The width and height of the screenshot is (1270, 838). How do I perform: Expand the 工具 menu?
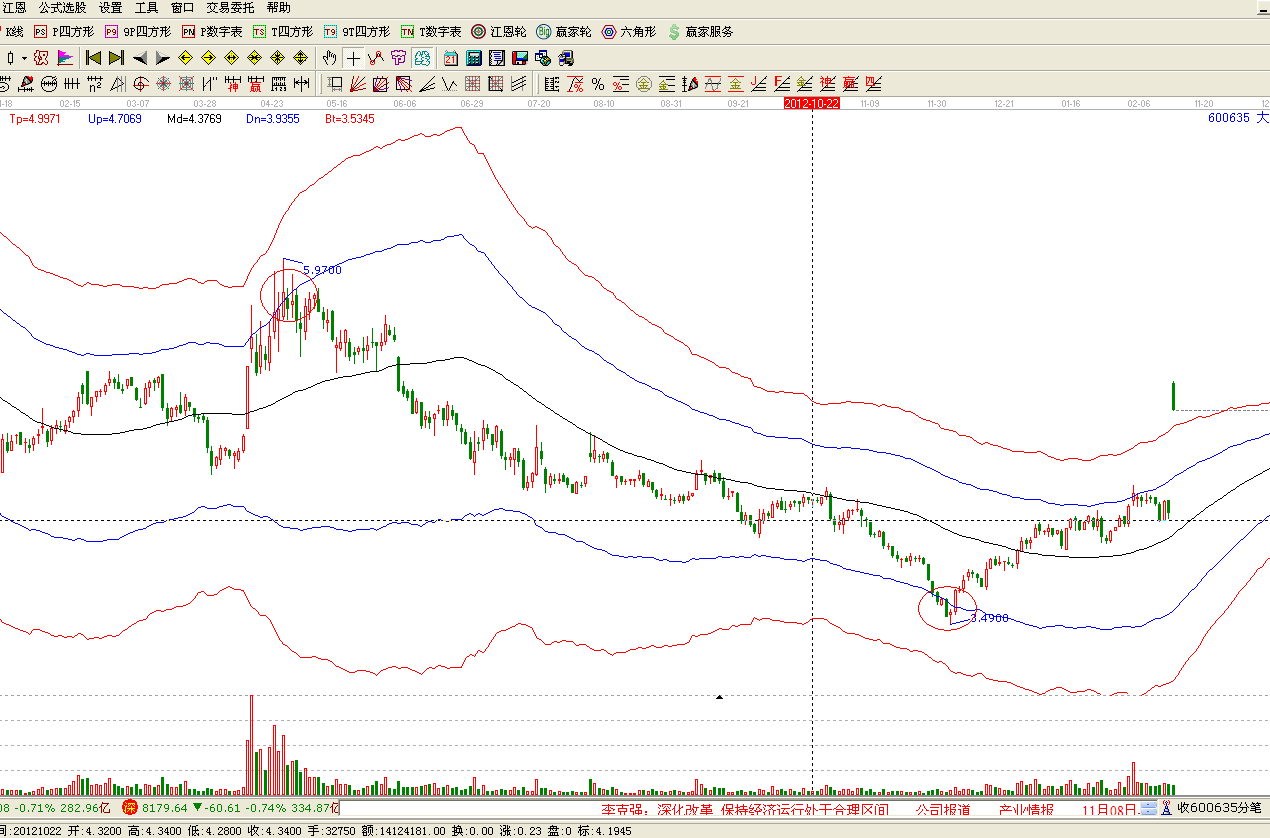pos(147,7)
